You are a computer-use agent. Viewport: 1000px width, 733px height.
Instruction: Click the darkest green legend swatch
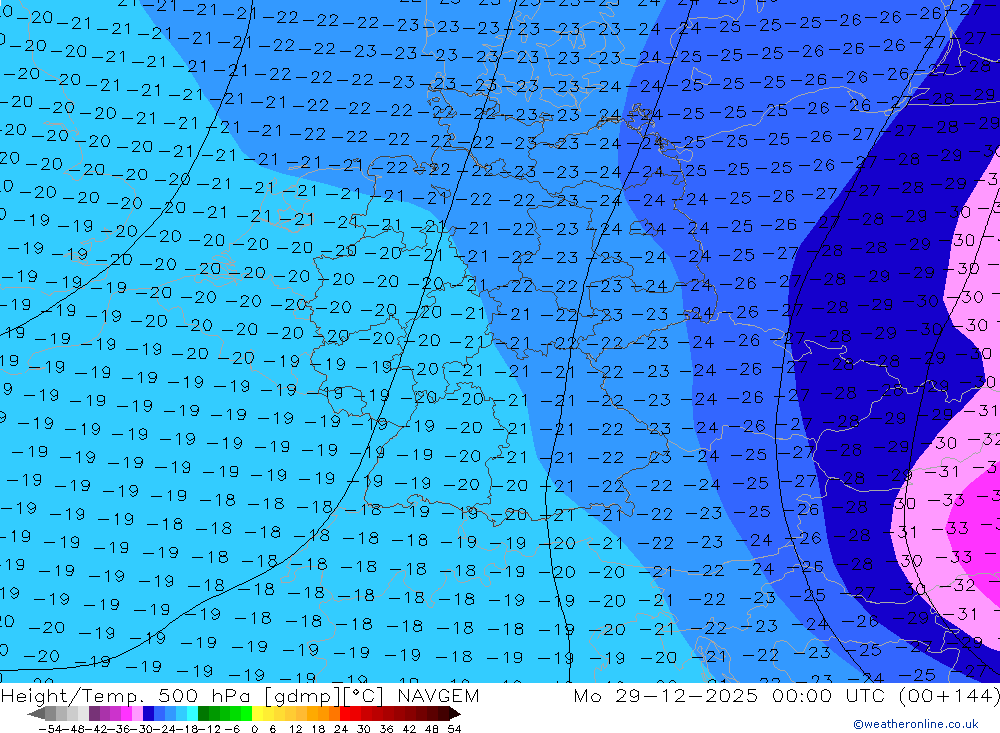203,713
